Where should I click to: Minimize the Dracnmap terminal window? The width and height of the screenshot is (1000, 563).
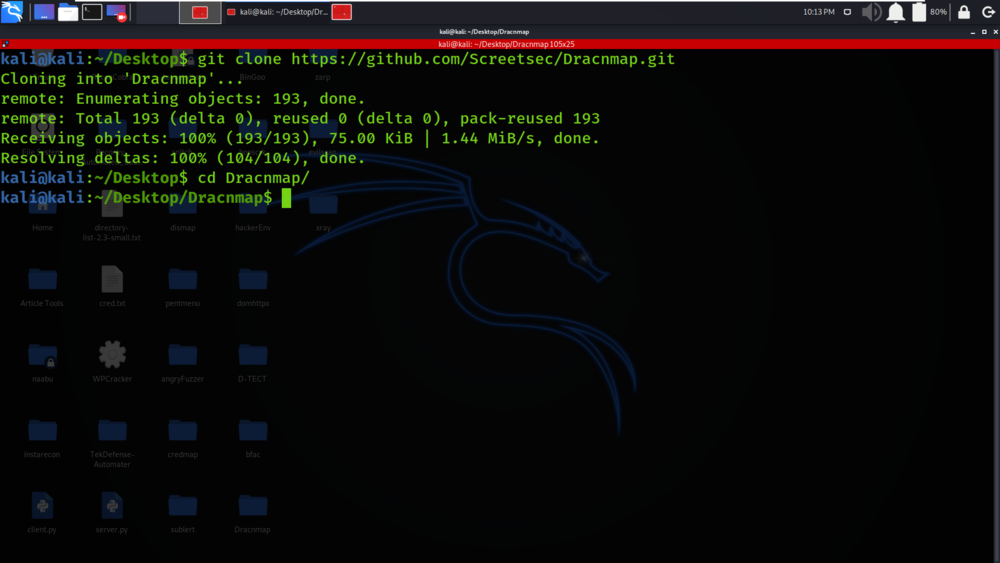click(973, 32)
